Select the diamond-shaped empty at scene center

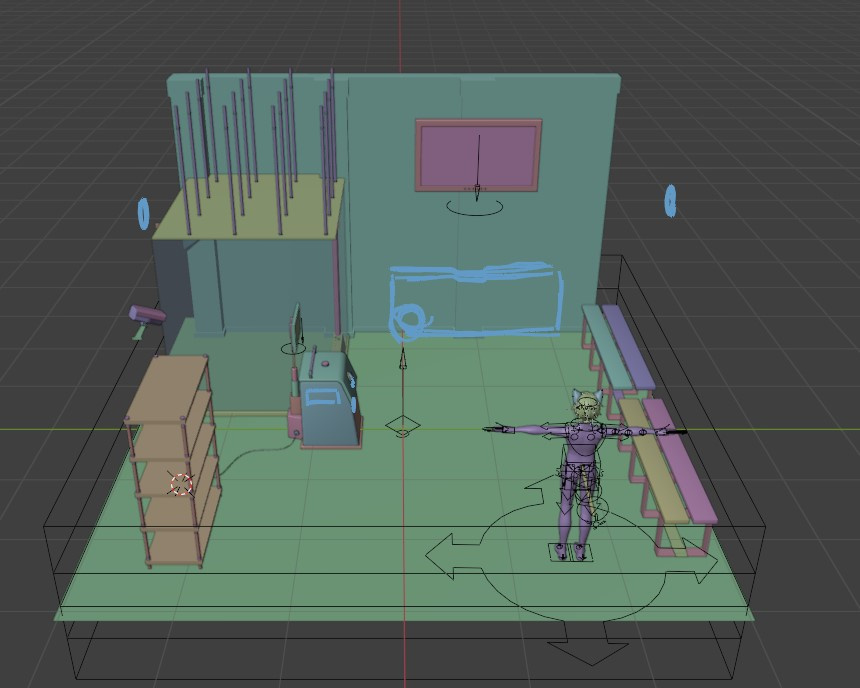tap(403, 426)
